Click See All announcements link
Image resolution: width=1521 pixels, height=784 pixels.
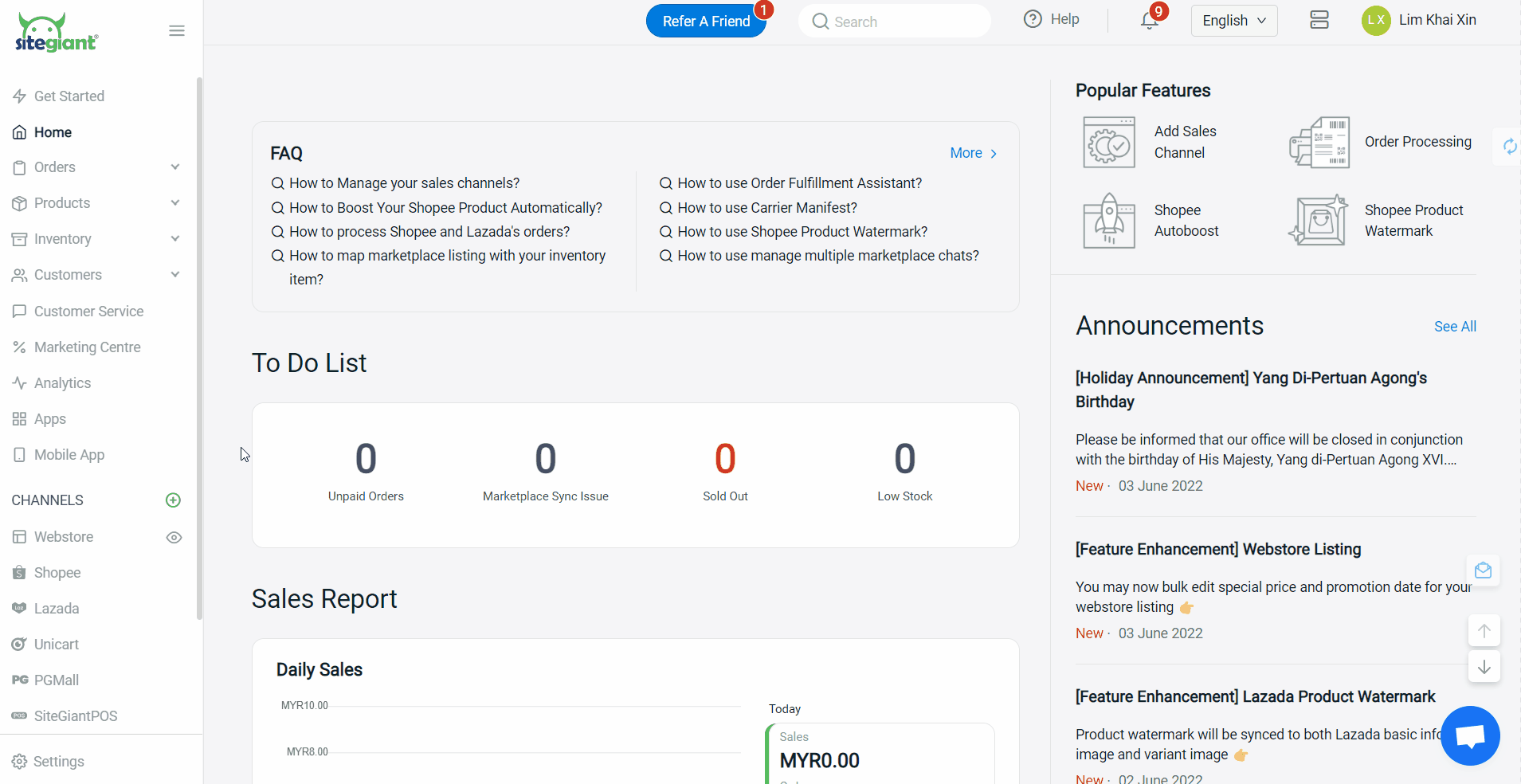[1455, 327]
